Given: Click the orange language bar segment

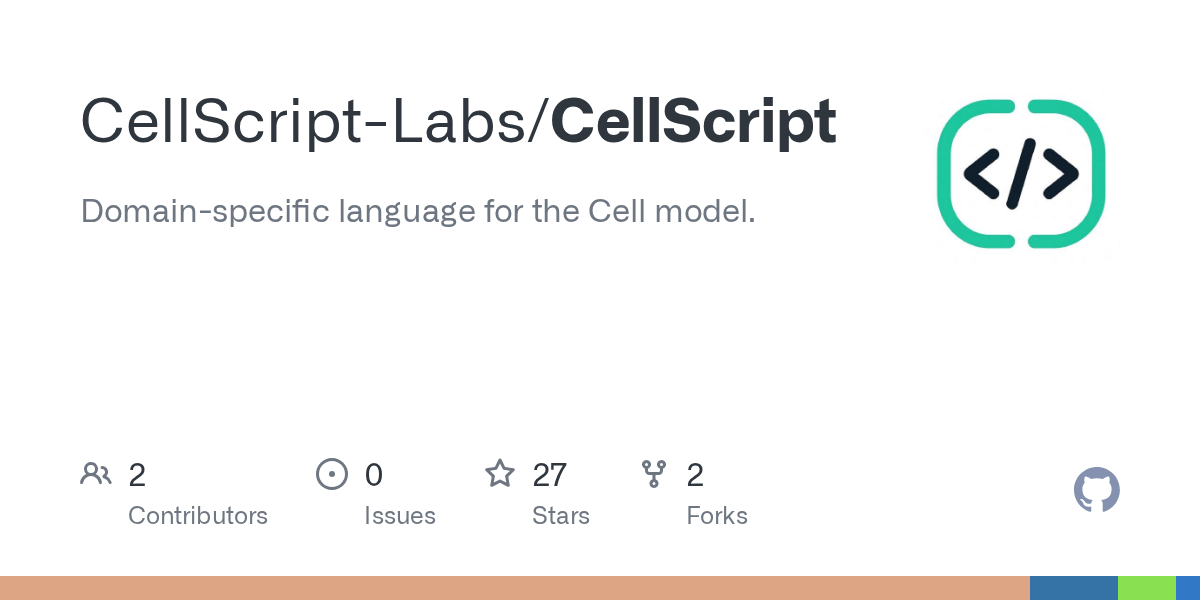Looking at the screenshot, I should pyautogui.click(x=515, y=588).
